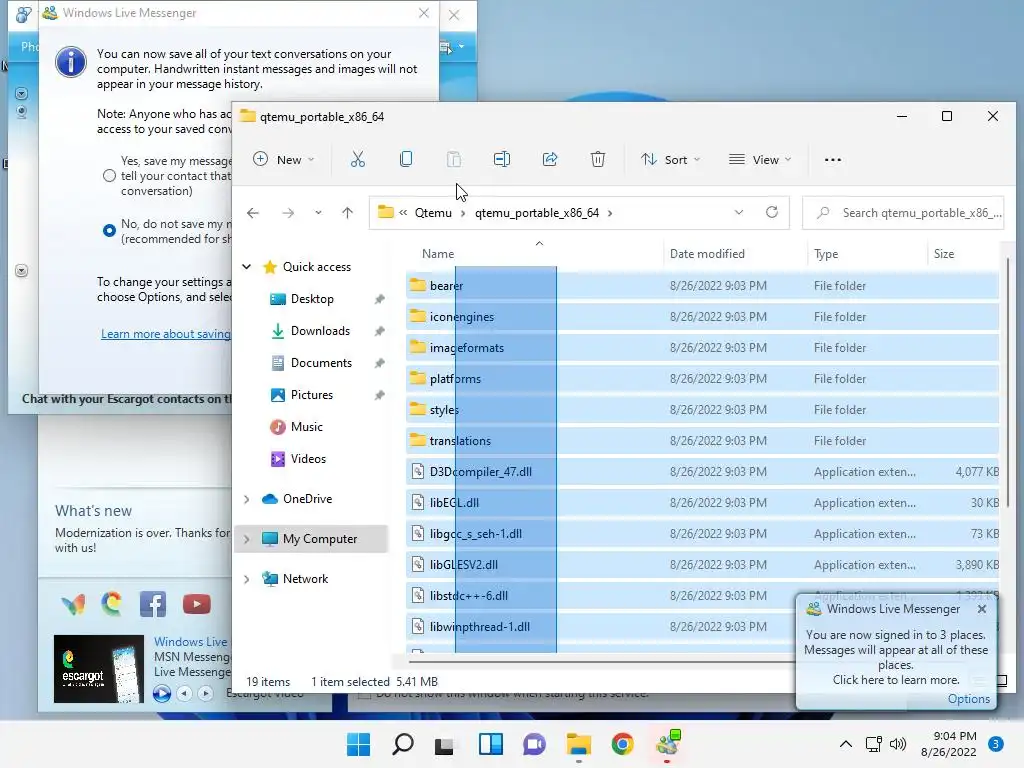Click the YouTube icon in Messenger window
The height and width of the screenshot is (768, 1024).
tap(197, 604)
